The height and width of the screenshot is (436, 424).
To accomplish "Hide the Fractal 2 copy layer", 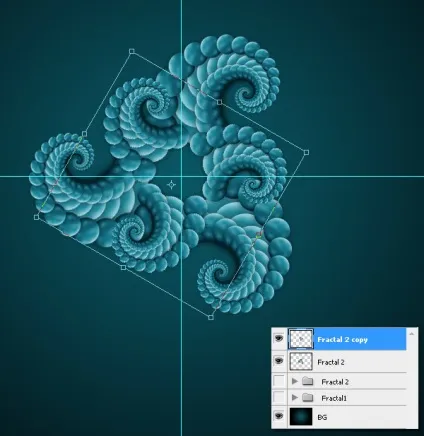I will pos(279,339).
